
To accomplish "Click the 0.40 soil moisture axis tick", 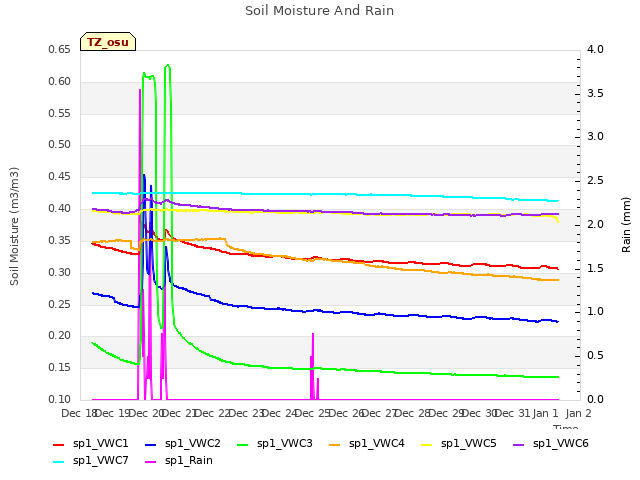I will [x=60, y=208].
